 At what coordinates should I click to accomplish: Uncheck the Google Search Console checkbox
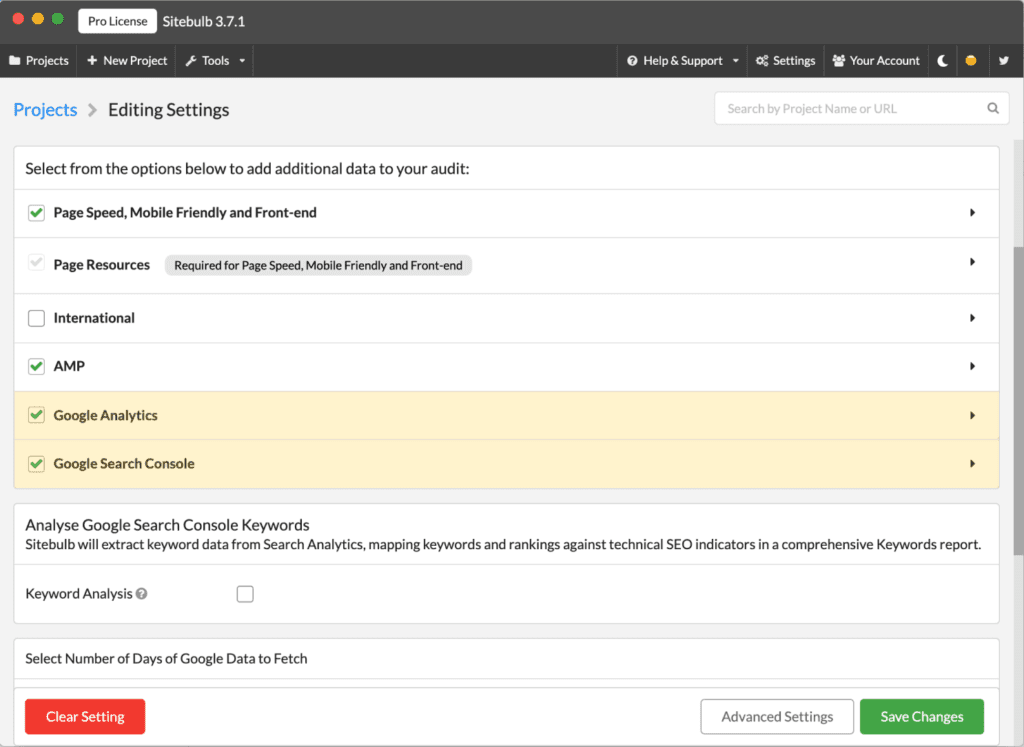[x=37, y=464]
